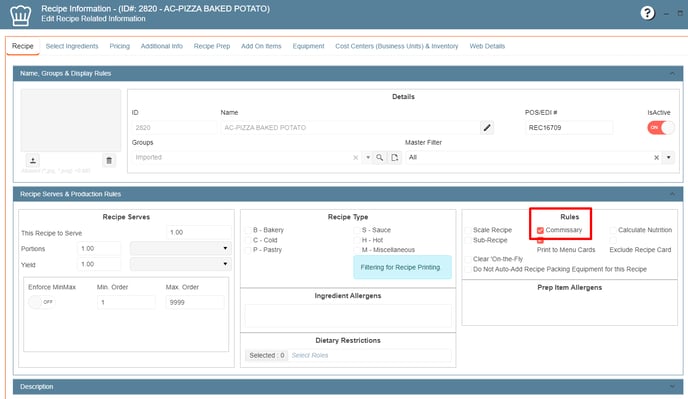Click the Yield value field
The image size is (688, 399).
(x=99, y=264)
